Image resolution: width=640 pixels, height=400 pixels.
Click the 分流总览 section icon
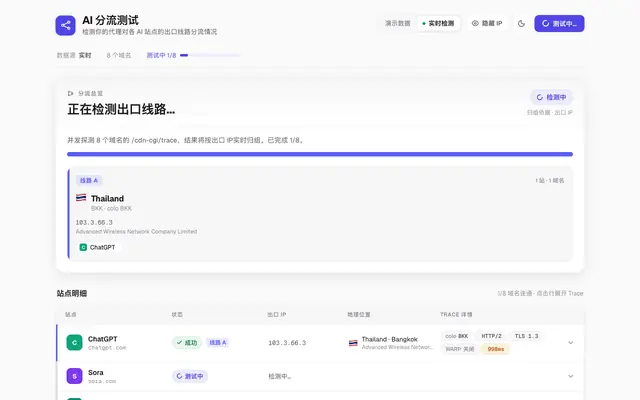click(71, 93)
